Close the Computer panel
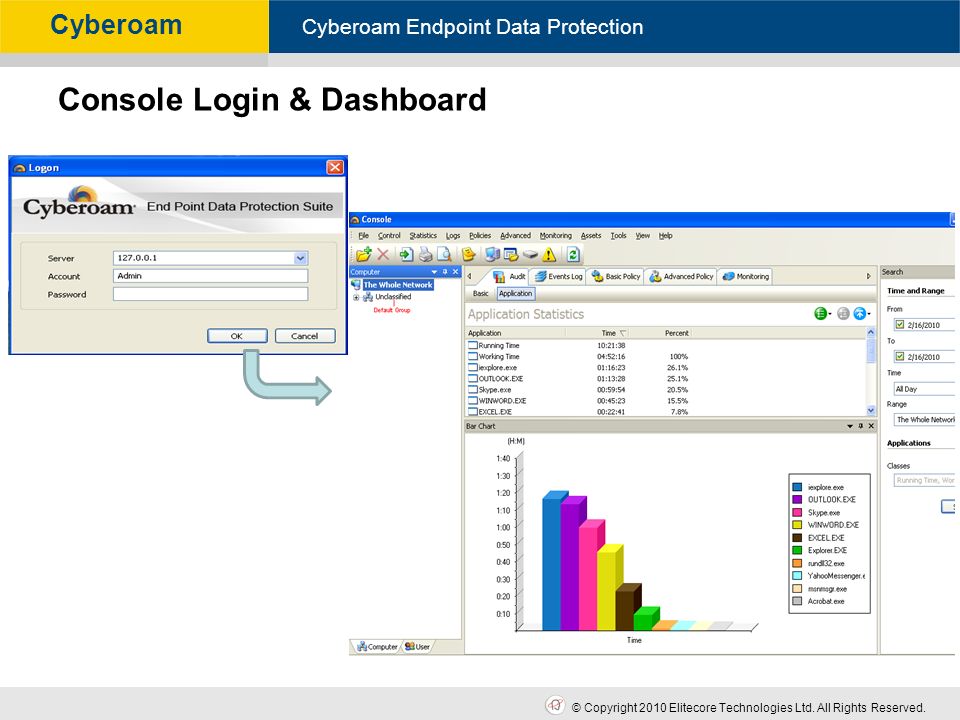The width and height of the screenshot is (960, 720). (x=456, y=271)
